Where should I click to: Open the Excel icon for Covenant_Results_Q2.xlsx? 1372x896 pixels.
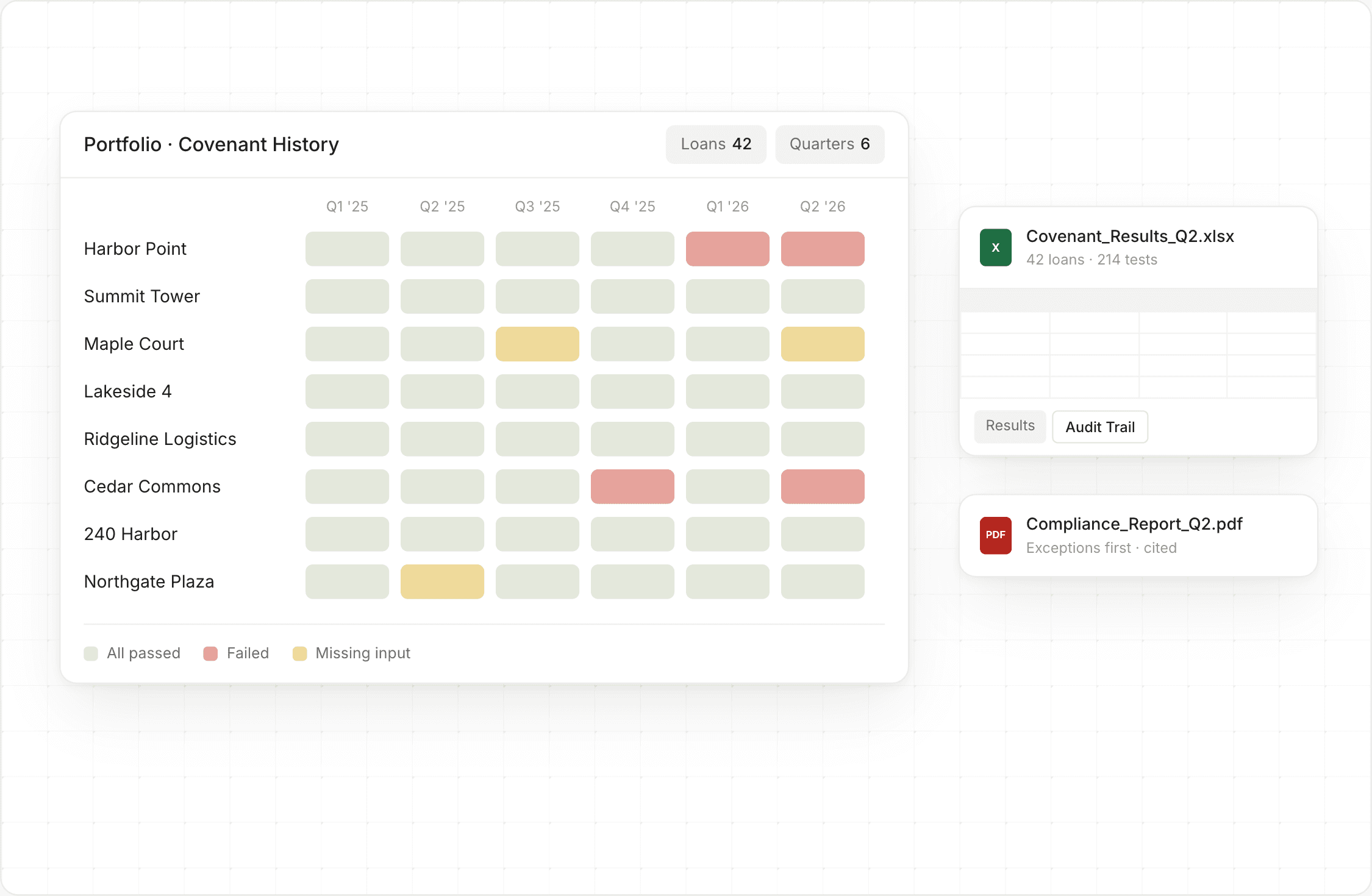995,247
